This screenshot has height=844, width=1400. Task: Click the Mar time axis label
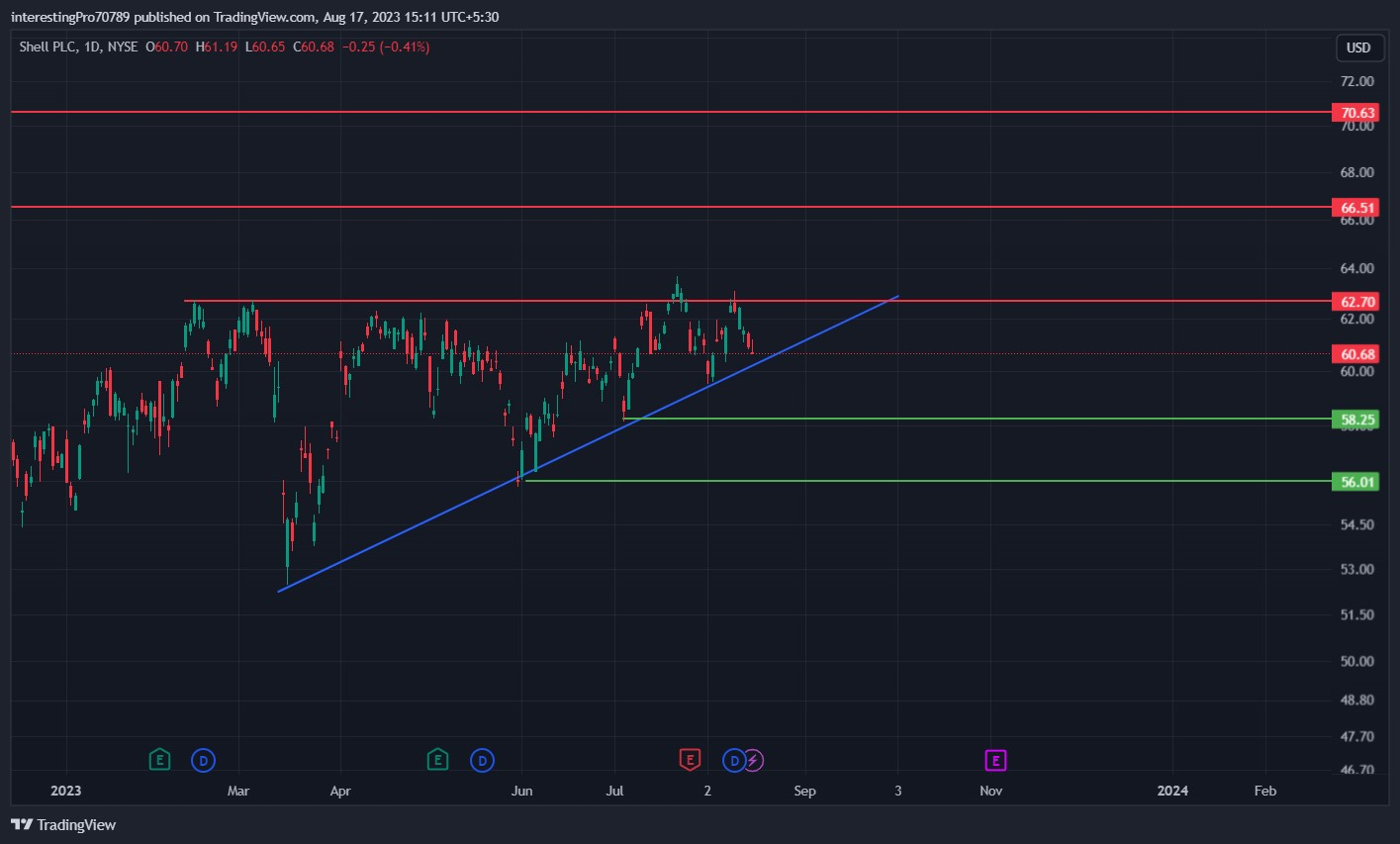(238, 791)
